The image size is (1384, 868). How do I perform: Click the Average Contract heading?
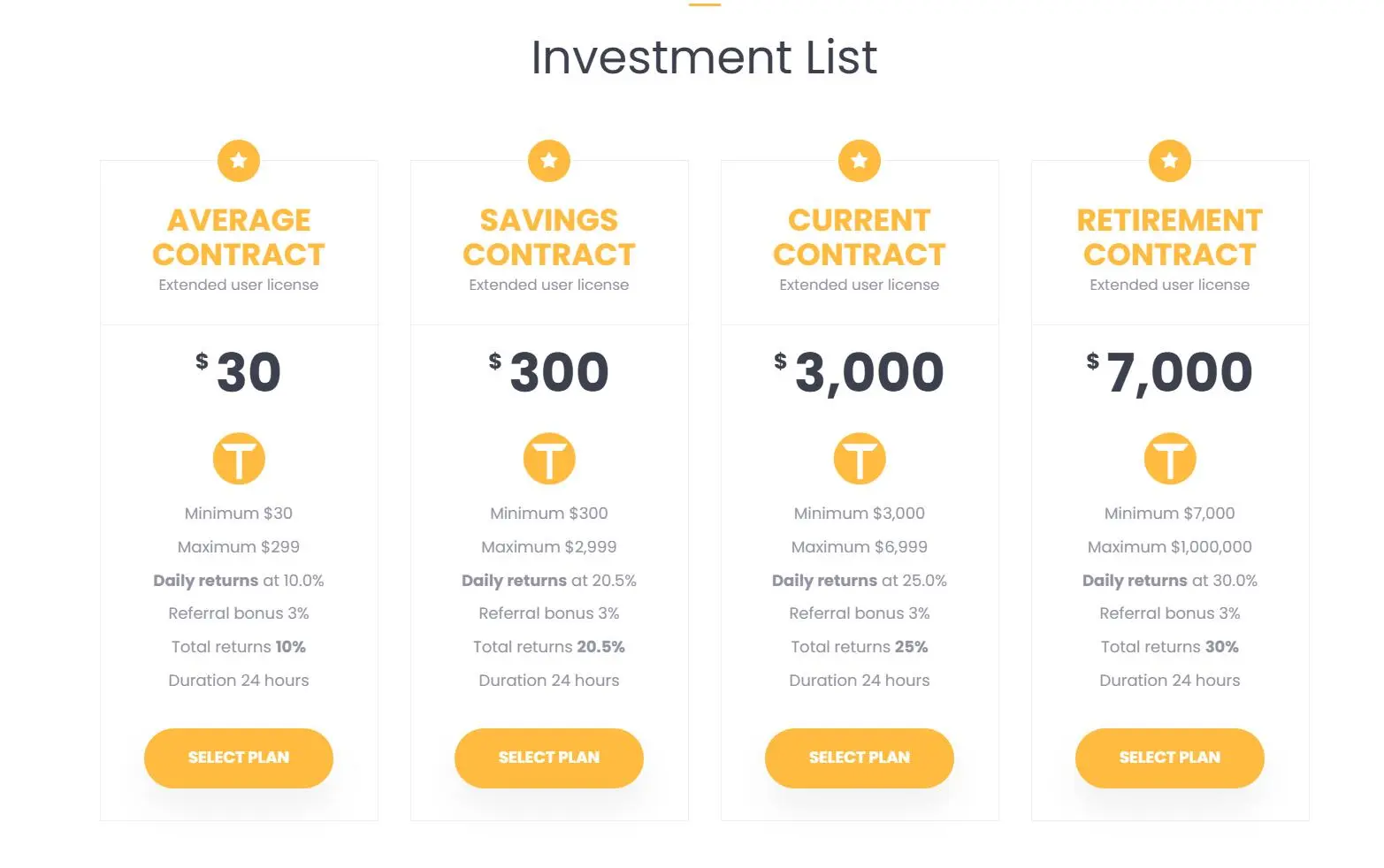239,237
